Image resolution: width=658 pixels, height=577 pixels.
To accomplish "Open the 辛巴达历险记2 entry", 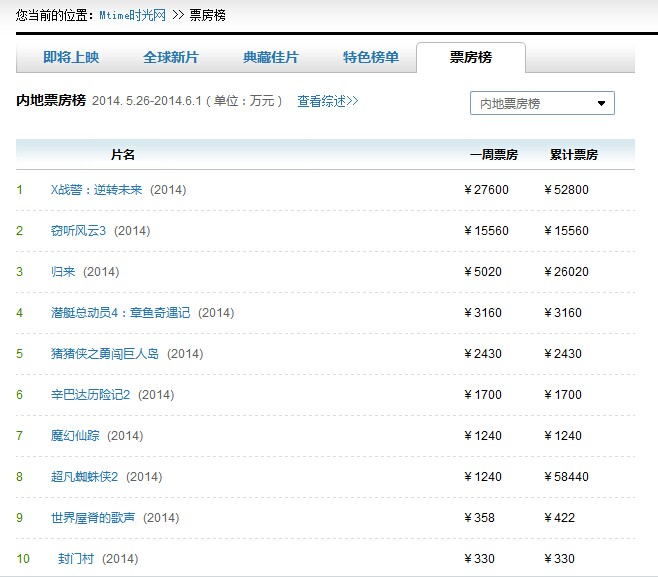I will pyautogui.click(x=90, y=395).
